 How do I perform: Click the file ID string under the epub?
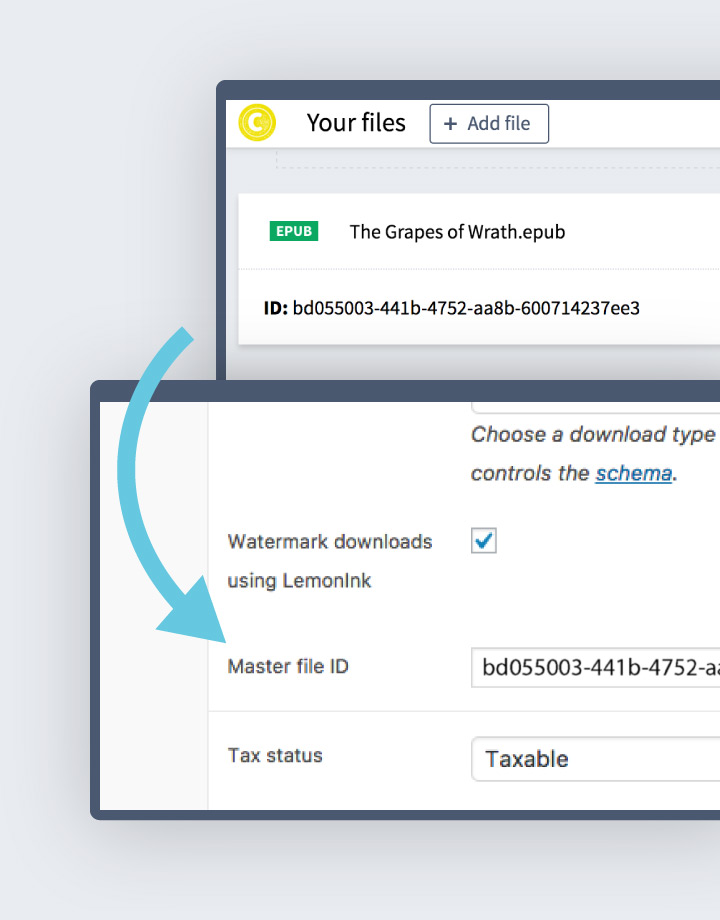[x=466, y=308]
